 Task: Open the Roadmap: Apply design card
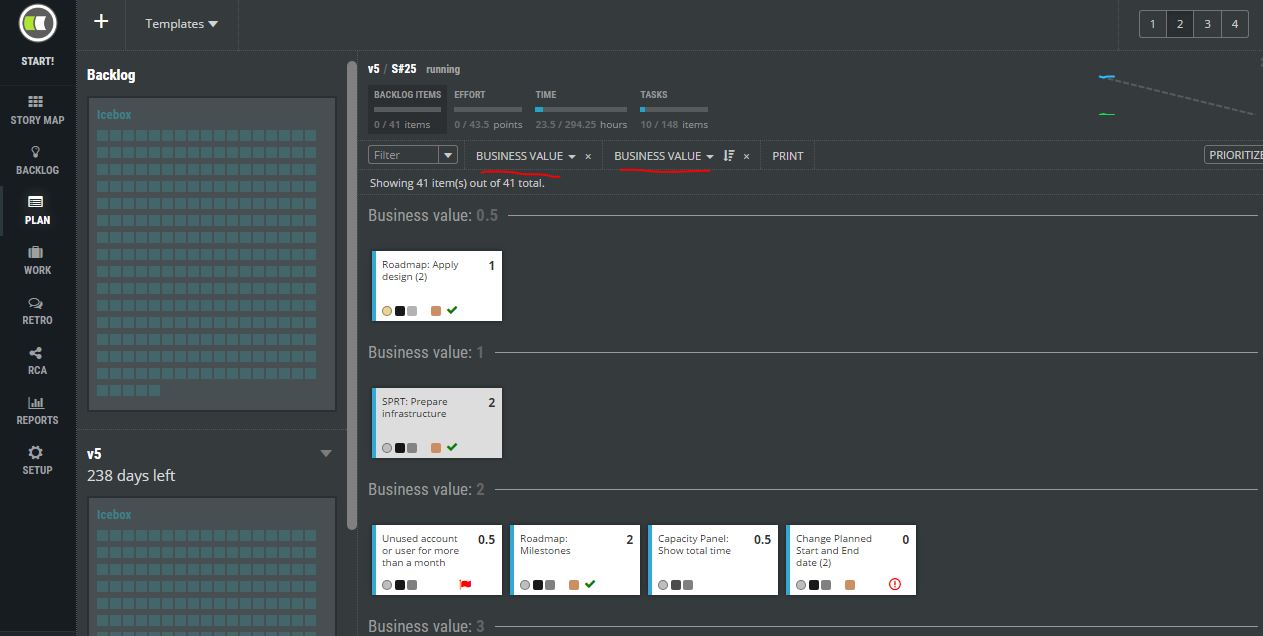[x=437, y=286]
